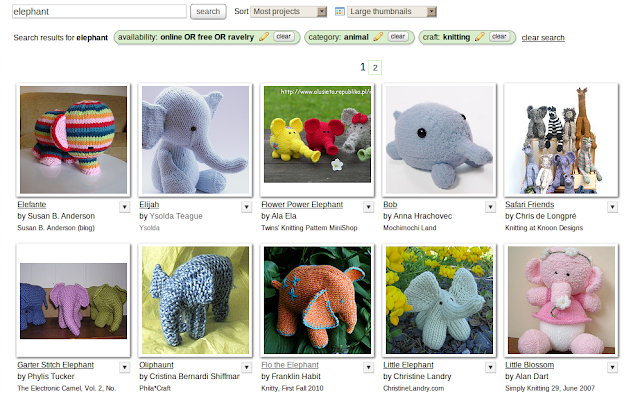The width and height of the screenshot is (640, 399).
Task: Open the Oliphaunt pattern link
Action: [x=156, y=365]
